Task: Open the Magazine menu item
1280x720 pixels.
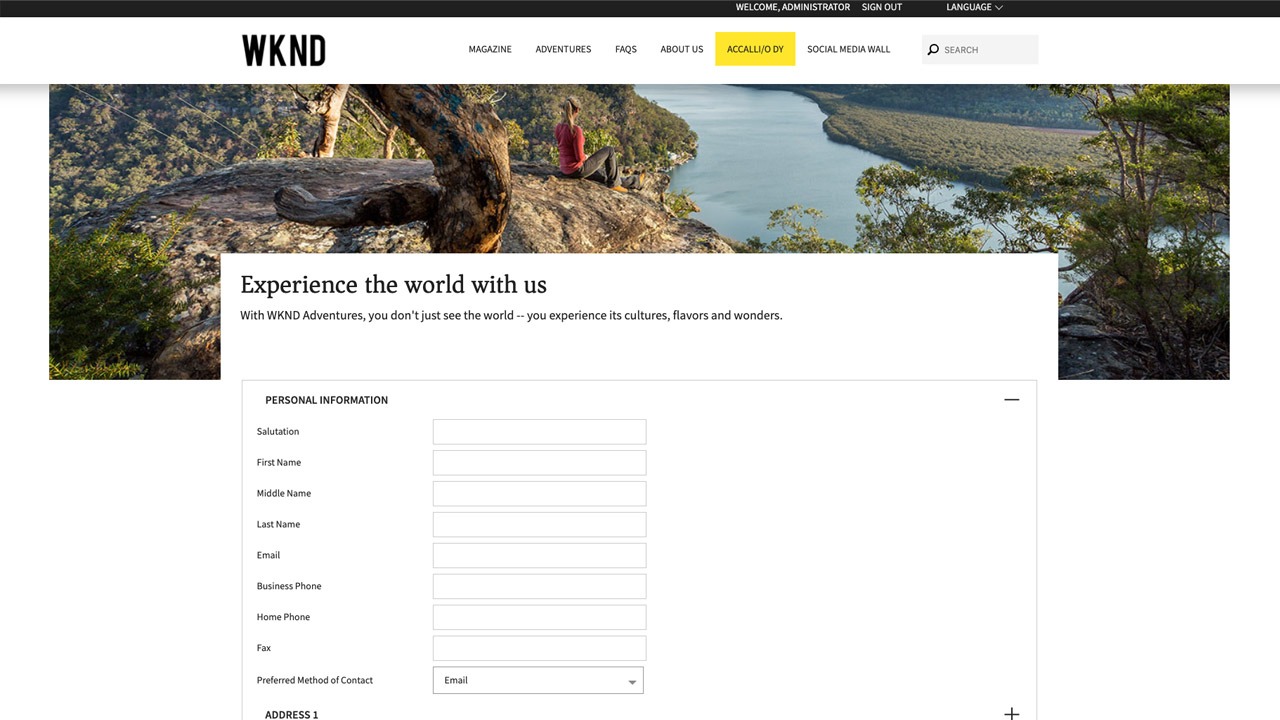Action: point(490,49)
